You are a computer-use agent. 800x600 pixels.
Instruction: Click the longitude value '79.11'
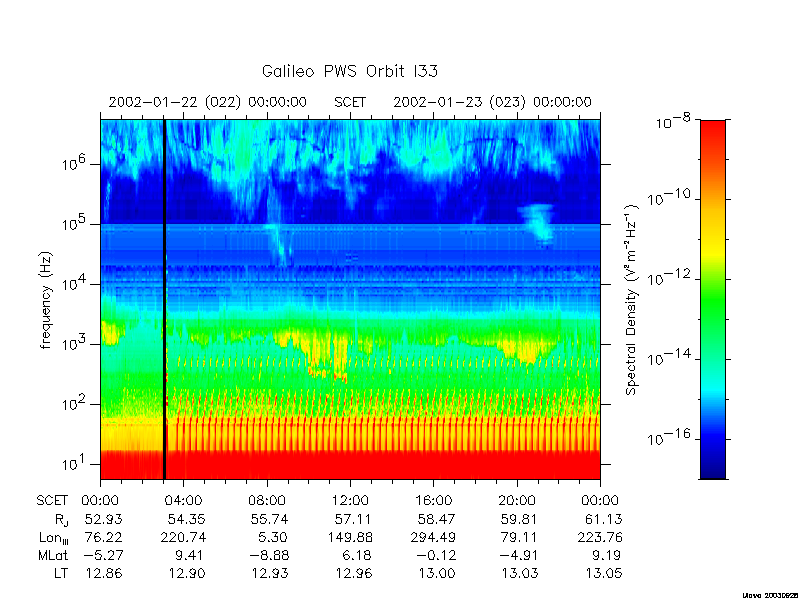[520, 537]
